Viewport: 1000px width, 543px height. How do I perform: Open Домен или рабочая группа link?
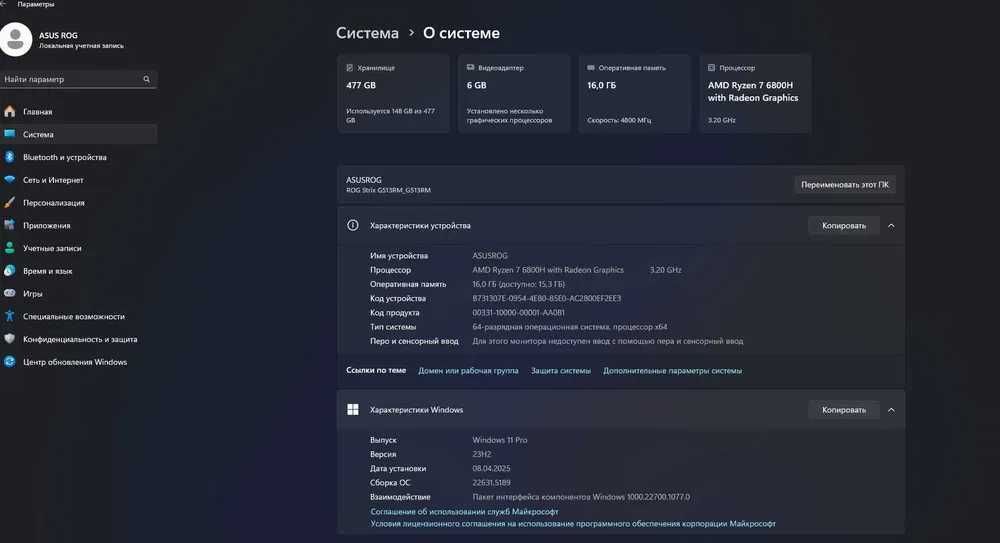(x=468, y=371)
